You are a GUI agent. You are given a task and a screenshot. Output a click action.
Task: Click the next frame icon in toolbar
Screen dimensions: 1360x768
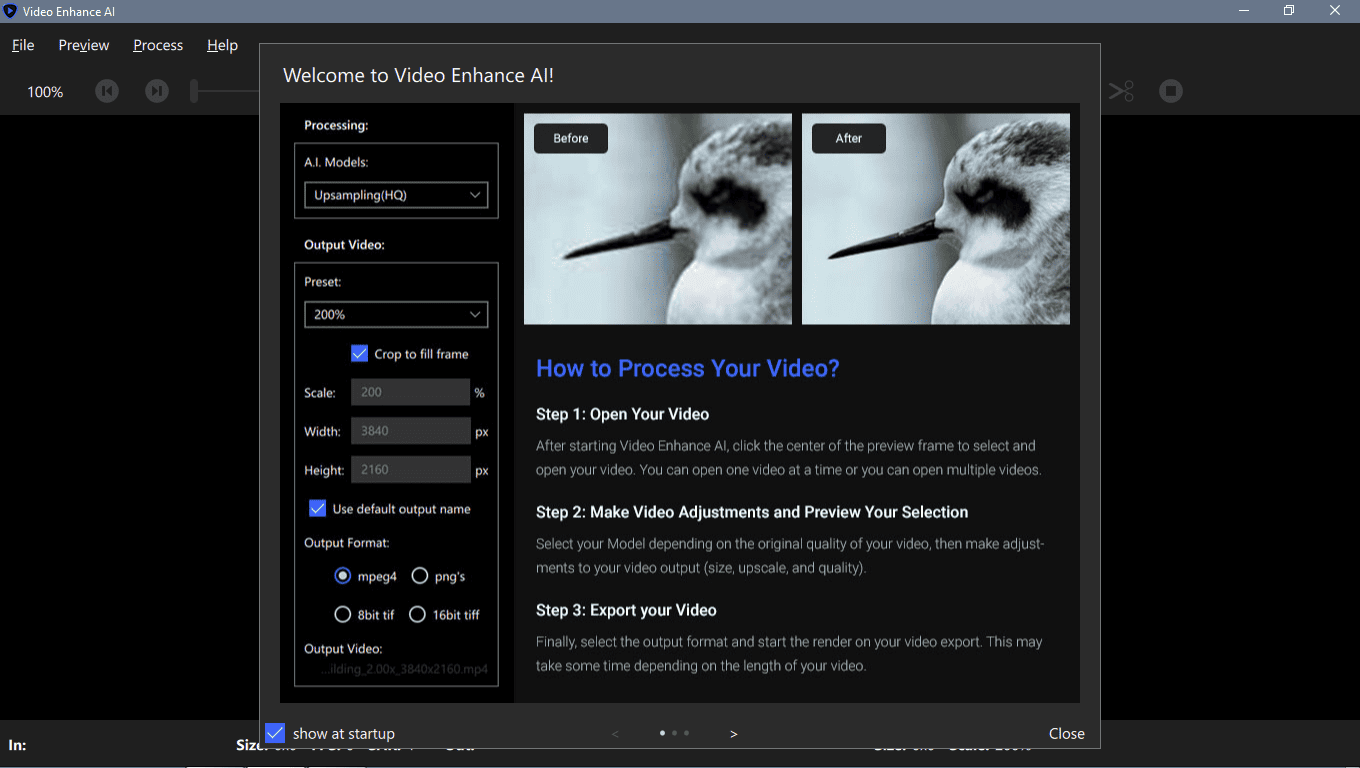(x=157, y=91)
